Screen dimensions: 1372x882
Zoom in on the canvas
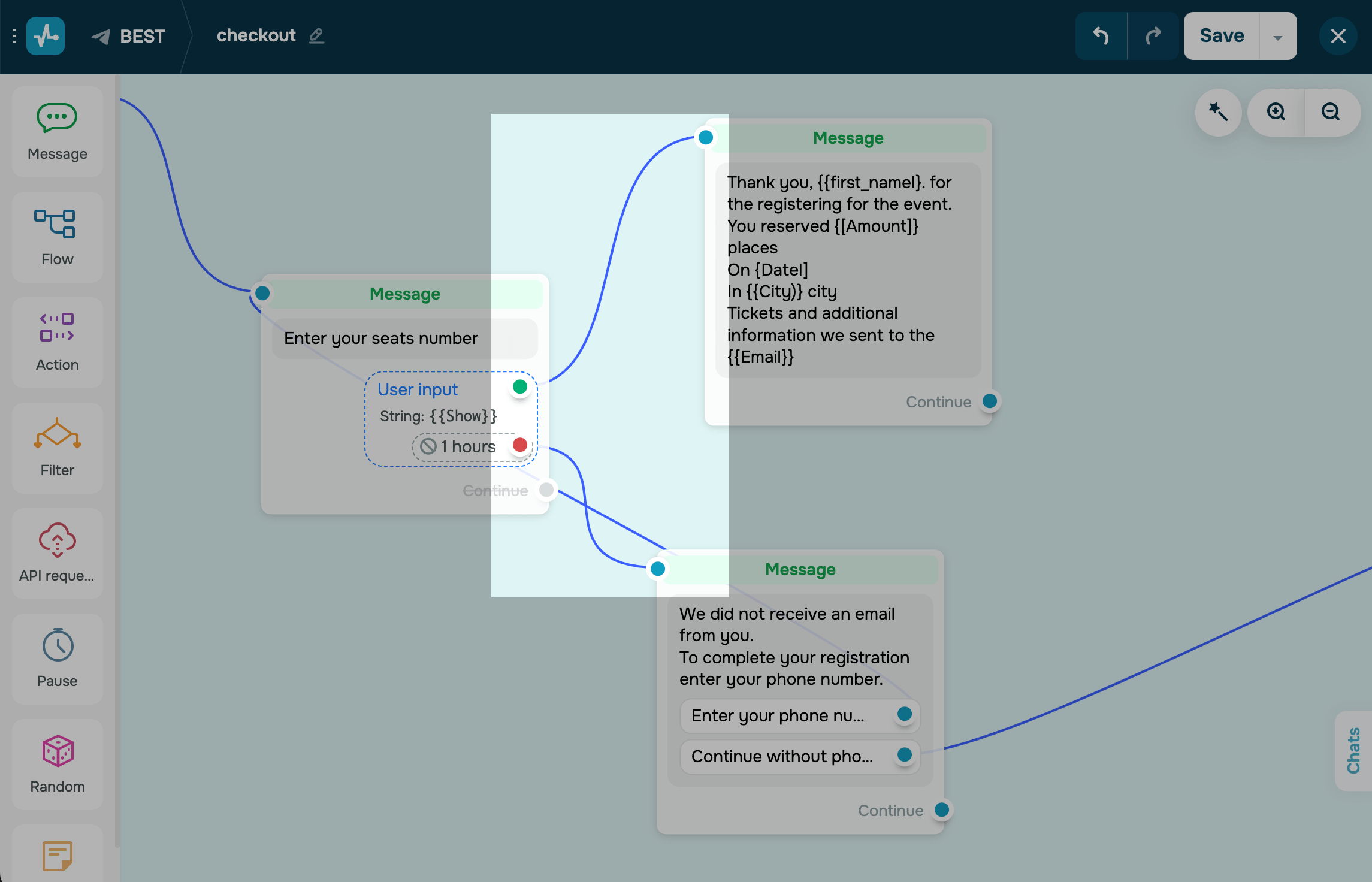[1276, 112]
